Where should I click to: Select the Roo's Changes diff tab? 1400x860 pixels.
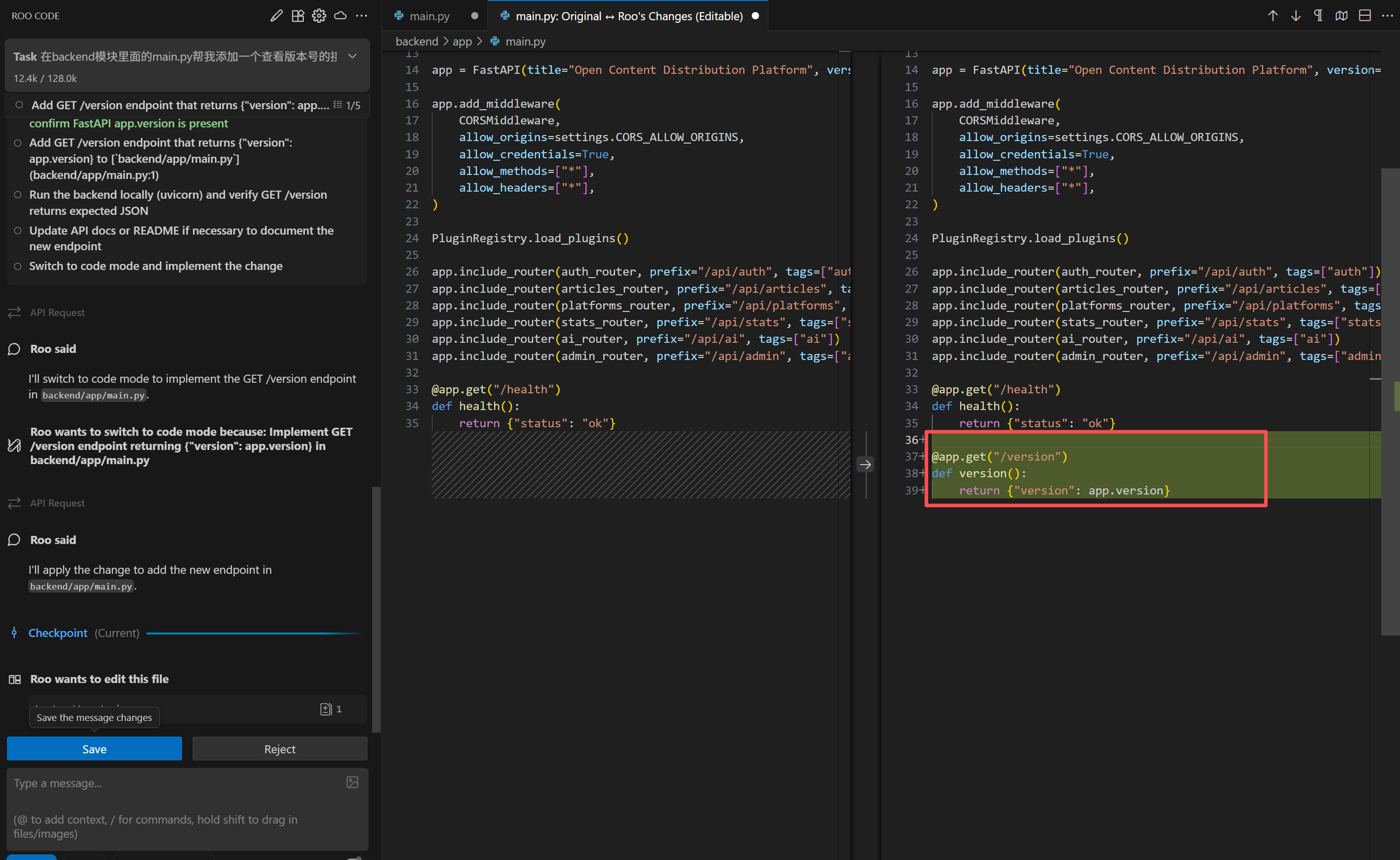point(628,16)
